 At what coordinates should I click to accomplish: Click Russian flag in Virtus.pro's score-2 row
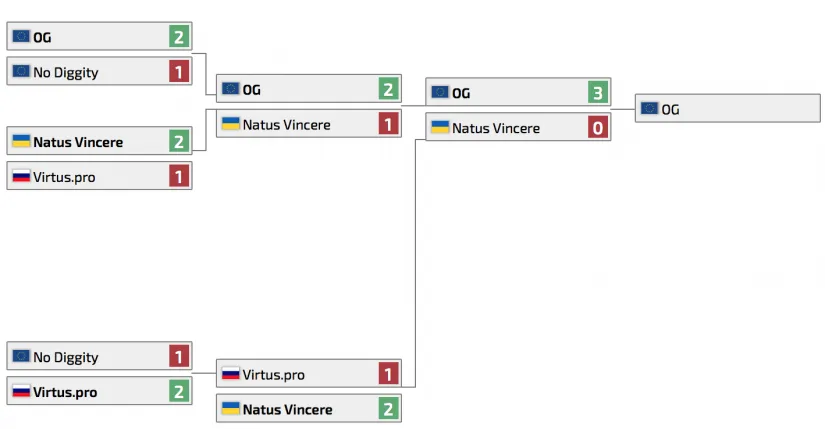tap(20, 391)
